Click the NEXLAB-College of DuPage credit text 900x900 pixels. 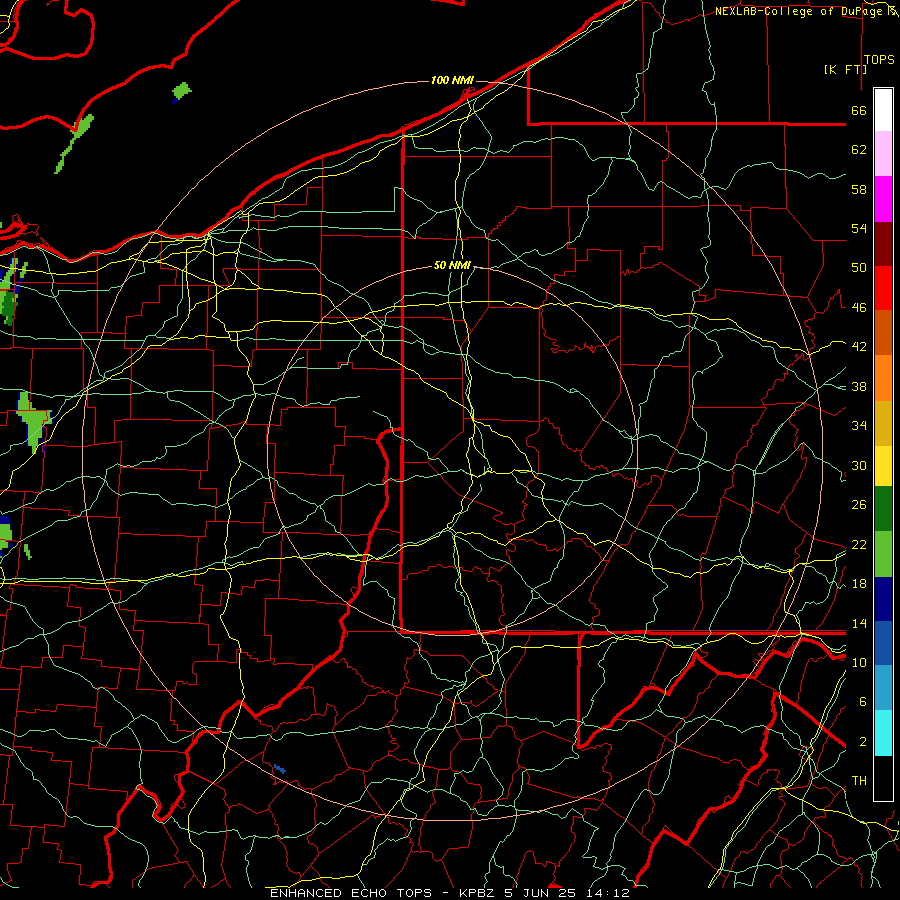click(x=799, y=11)
